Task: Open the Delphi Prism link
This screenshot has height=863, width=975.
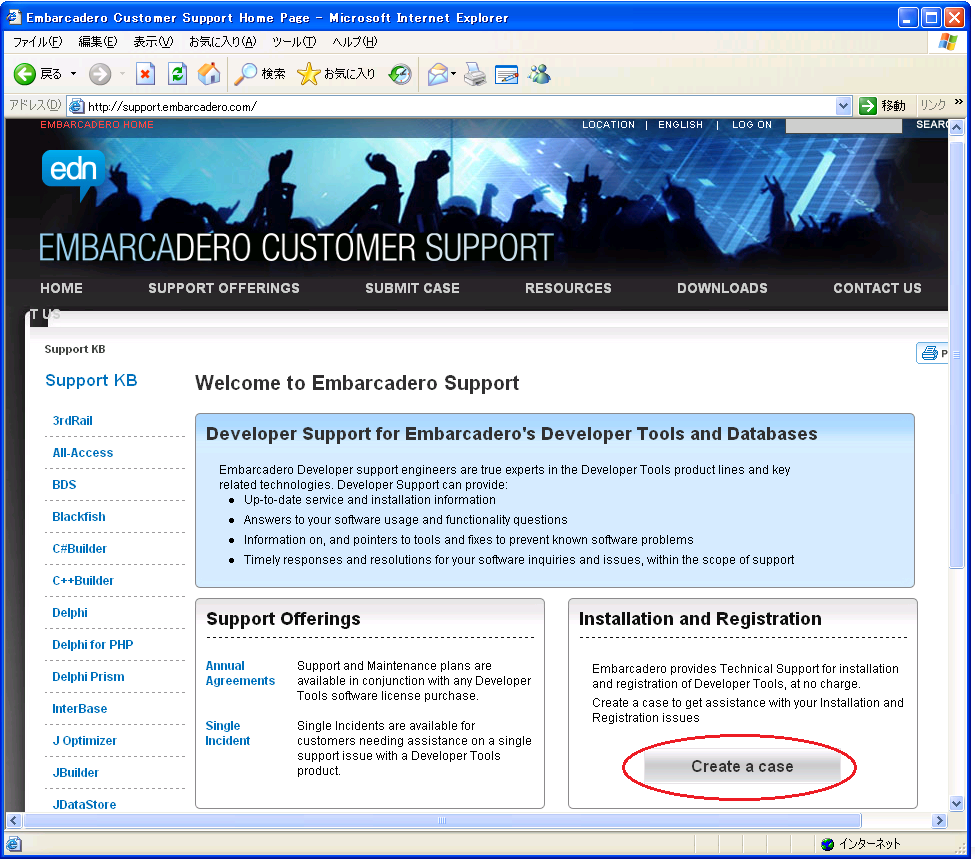Action: 88,678
